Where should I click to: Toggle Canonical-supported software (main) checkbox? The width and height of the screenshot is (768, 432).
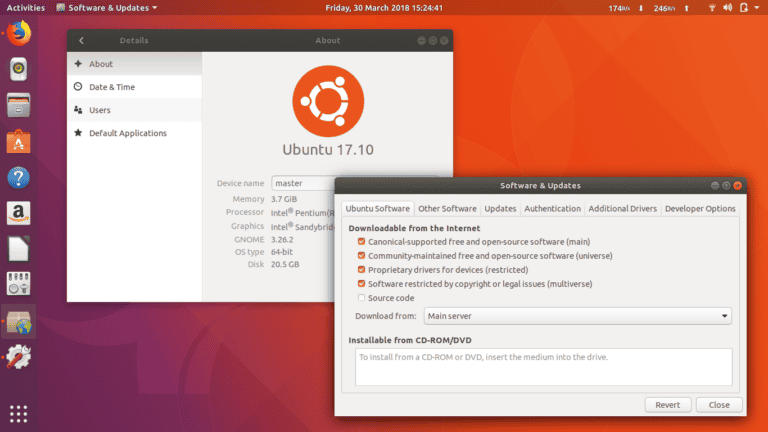tap(361, 241)
